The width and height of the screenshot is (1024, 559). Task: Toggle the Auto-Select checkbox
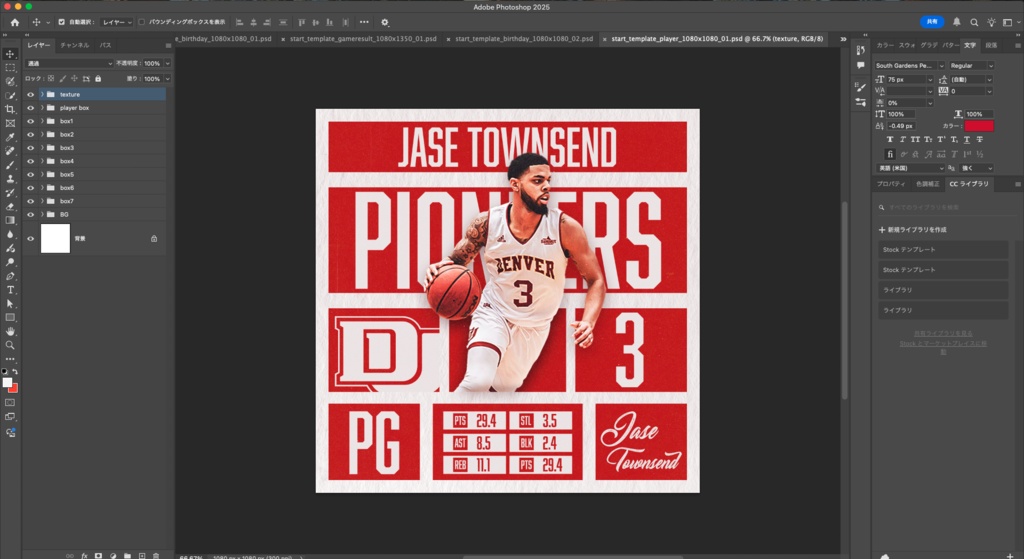[61, 22]
